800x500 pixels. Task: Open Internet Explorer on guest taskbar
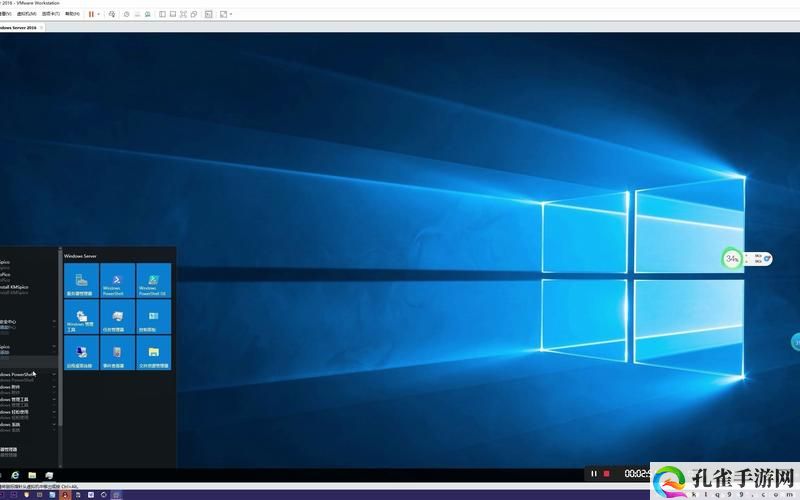pyautogui.click(x=15, y=475)
